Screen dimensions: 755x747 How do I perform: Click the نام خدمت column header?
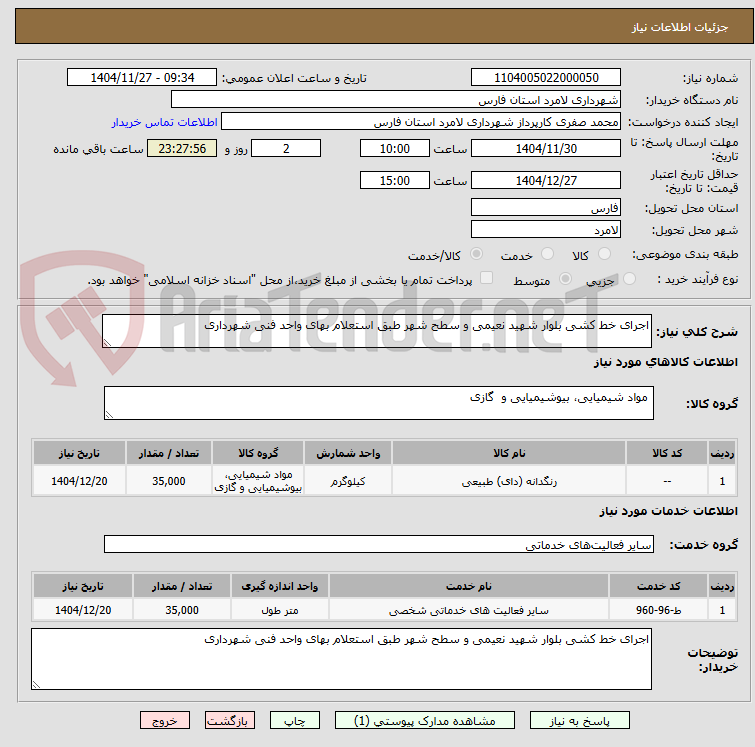(x=469, y=586)
